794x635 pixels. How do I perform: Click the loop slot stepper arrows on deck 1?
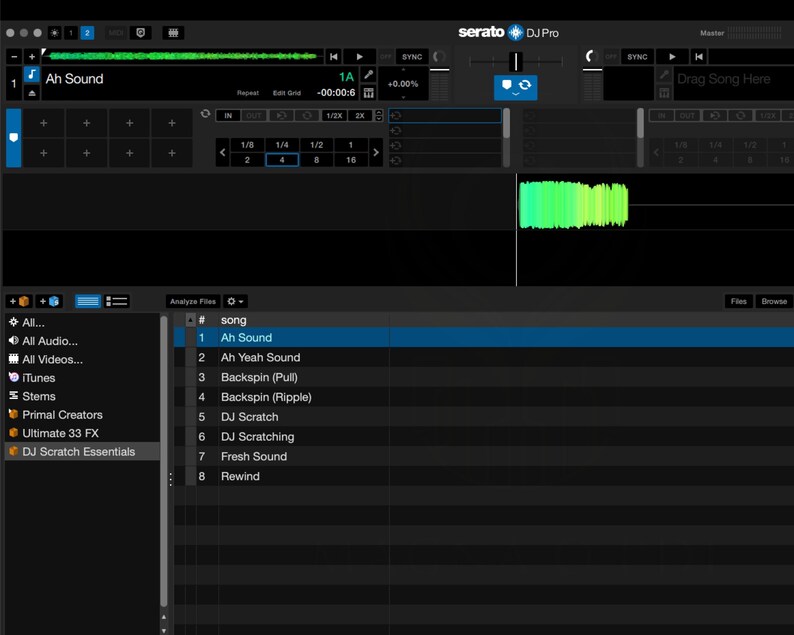379,115
